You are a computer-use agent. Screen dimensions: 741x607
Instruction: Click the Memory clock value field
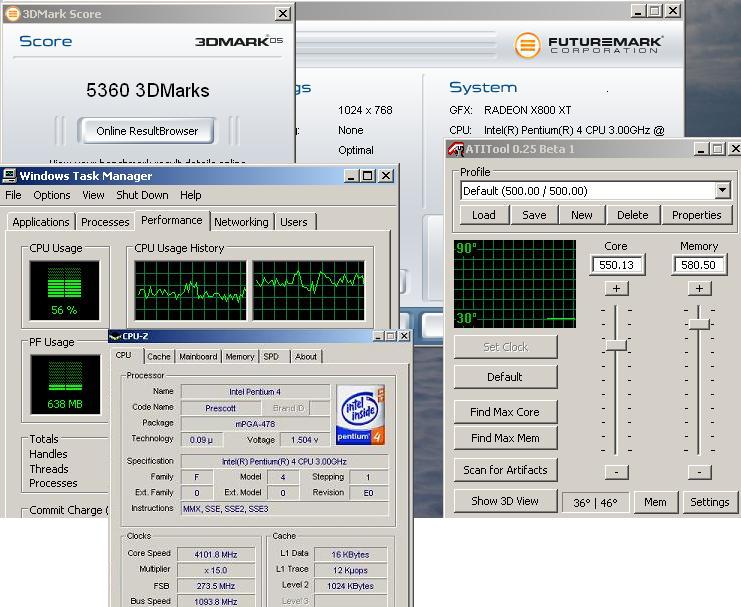[x=698, y=265]
